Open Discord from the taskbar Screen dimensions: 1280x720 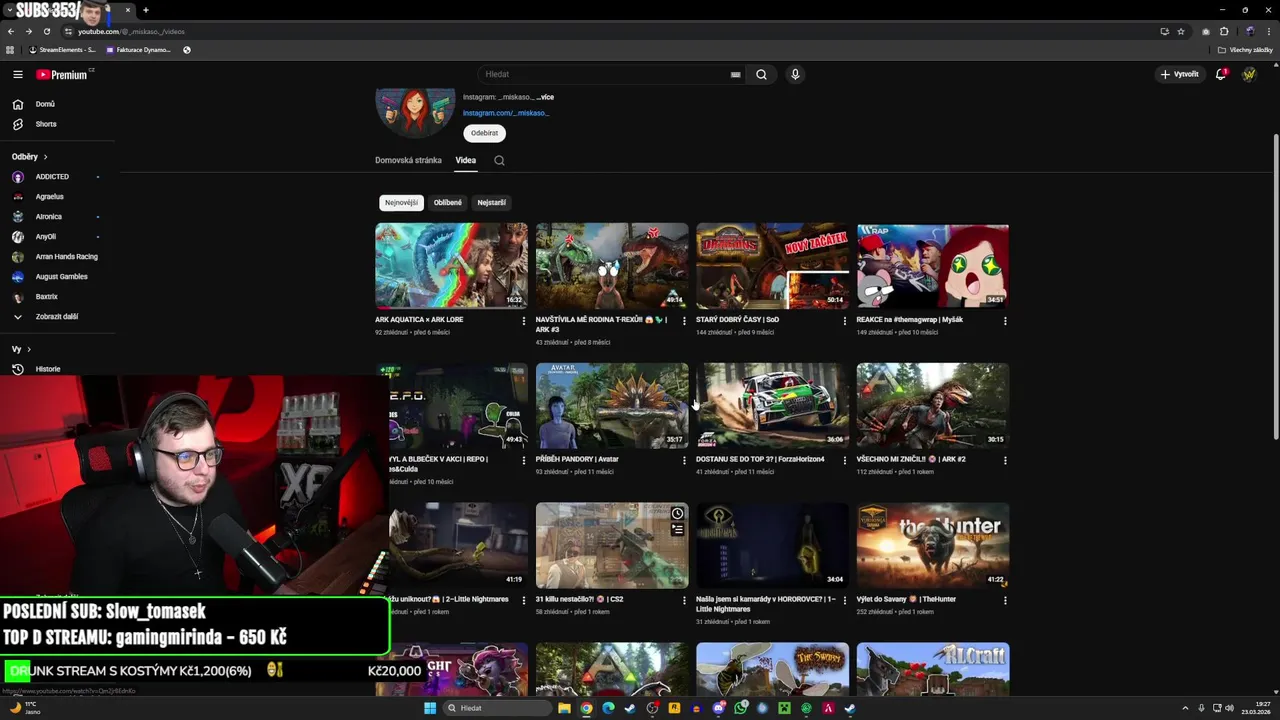click(x=718, y=708)
